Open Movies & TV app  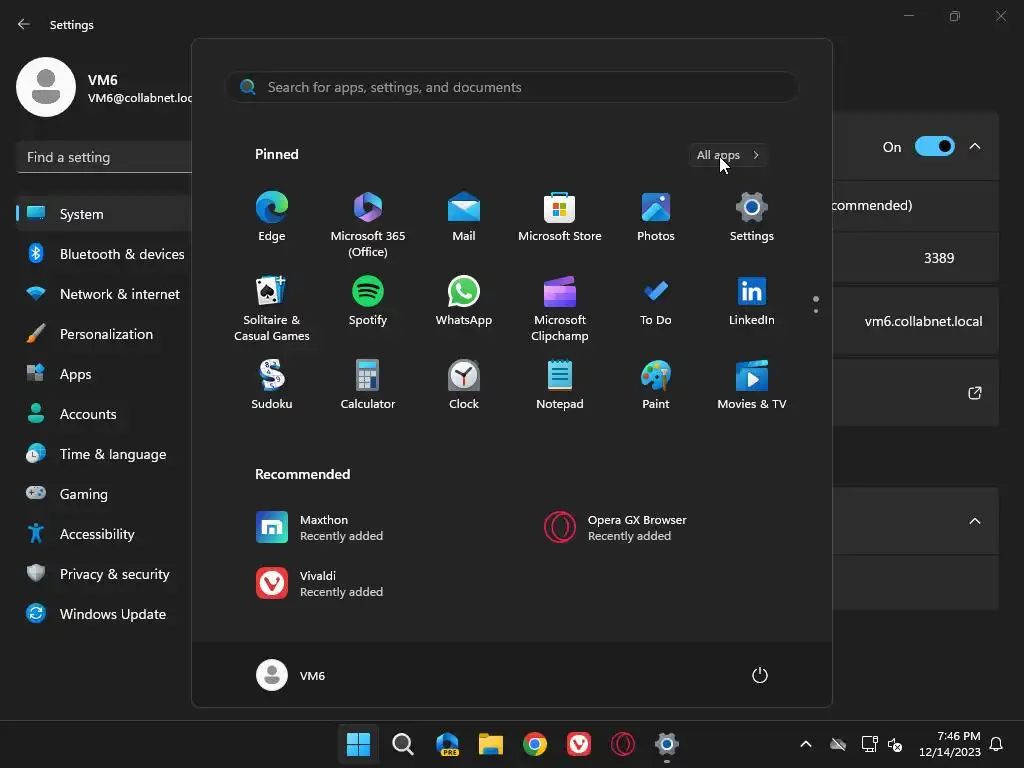point(752,385)
